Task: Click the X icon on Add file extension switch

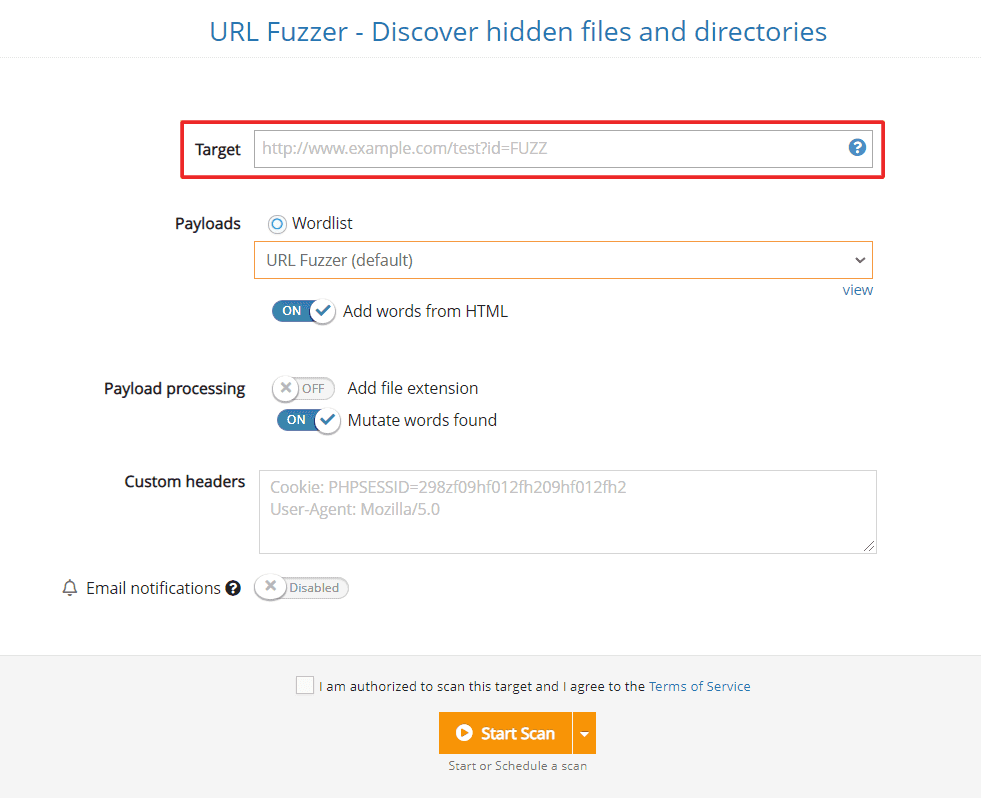Action: coord(285,389)
